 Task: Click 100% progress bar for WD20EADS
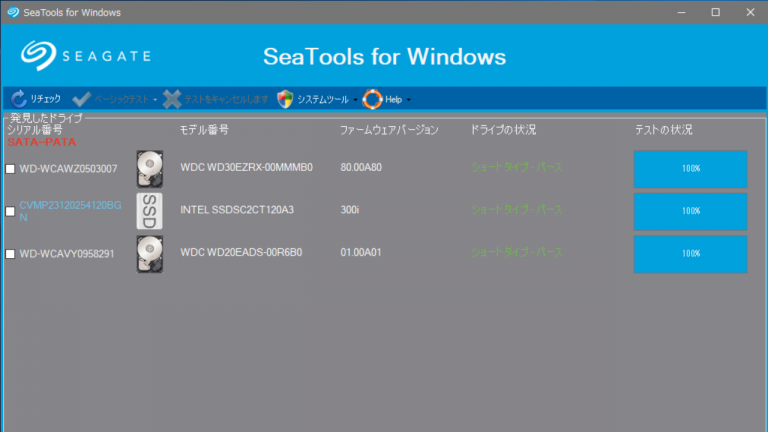click(691, 254)
